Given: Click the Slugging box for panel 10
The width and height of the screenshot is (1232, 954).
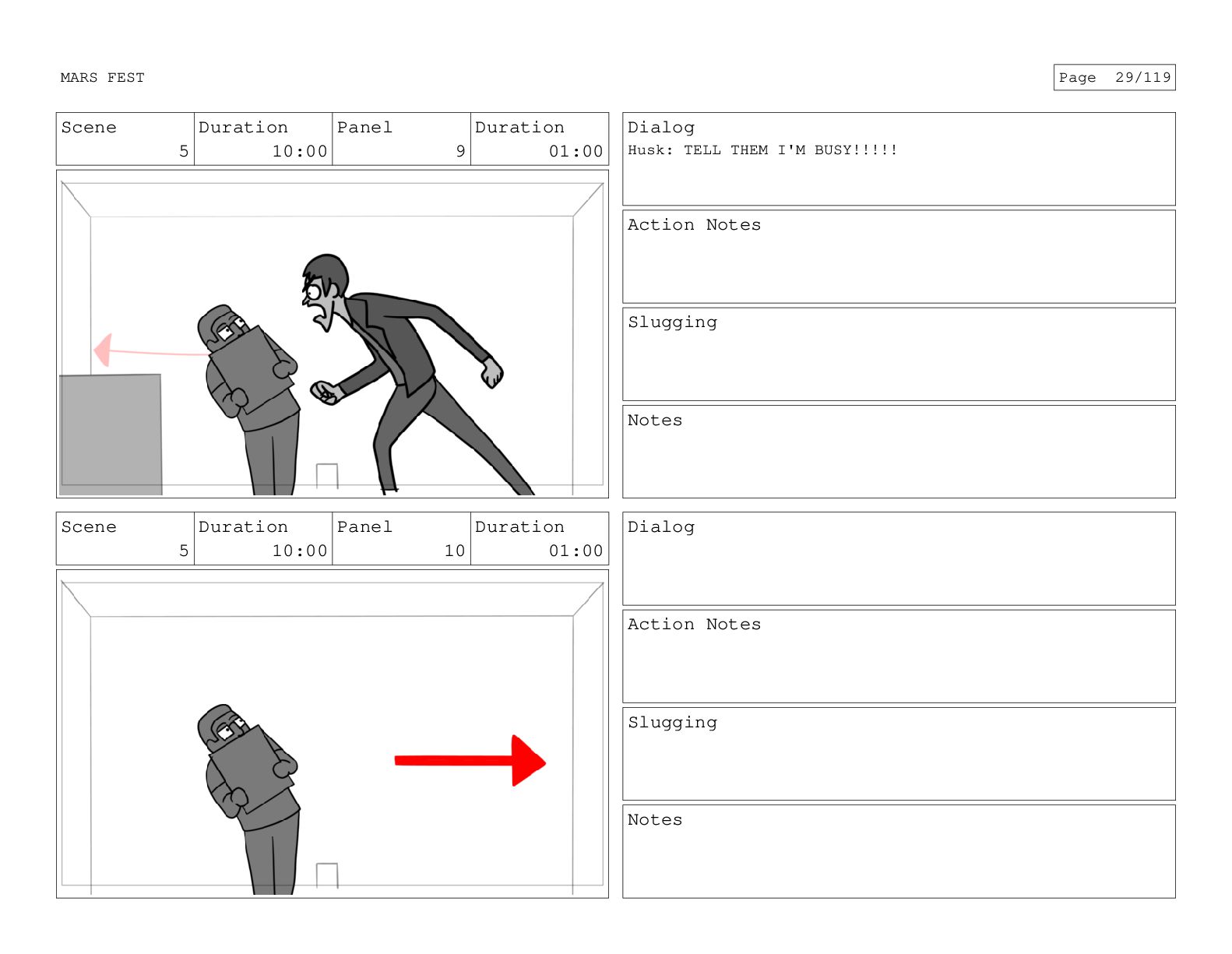Looking at the screenshot, I should tap(899, 754).
